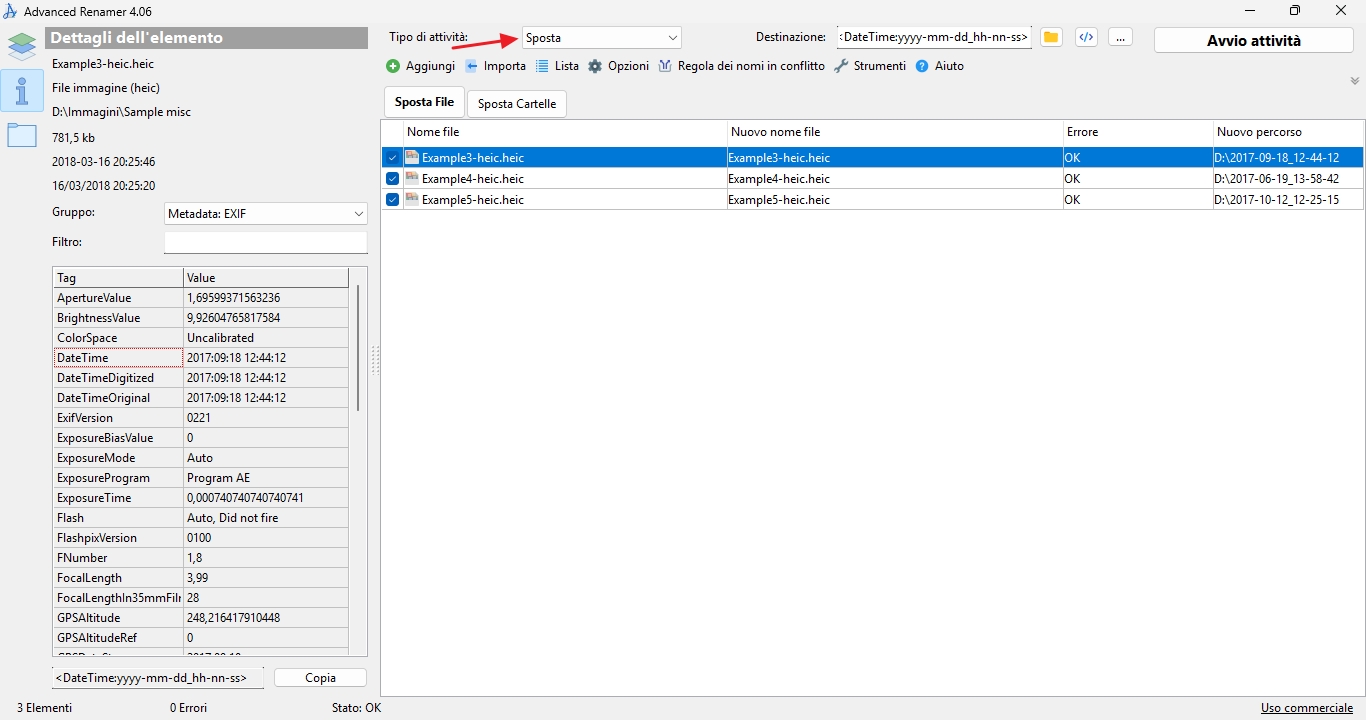Open the Strumenti menu

pos(870,66)
